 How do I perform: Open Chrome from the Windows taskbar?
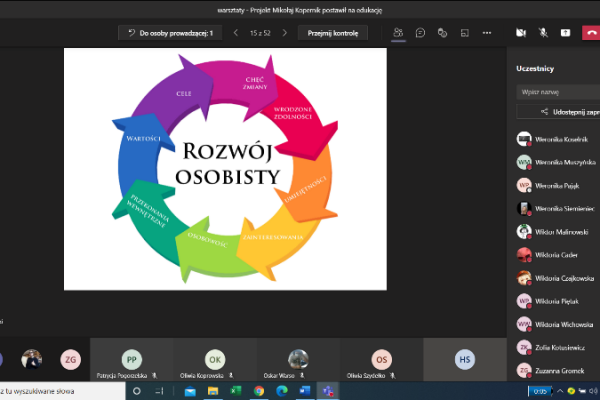pyautogui.click(x=259, y=391)
